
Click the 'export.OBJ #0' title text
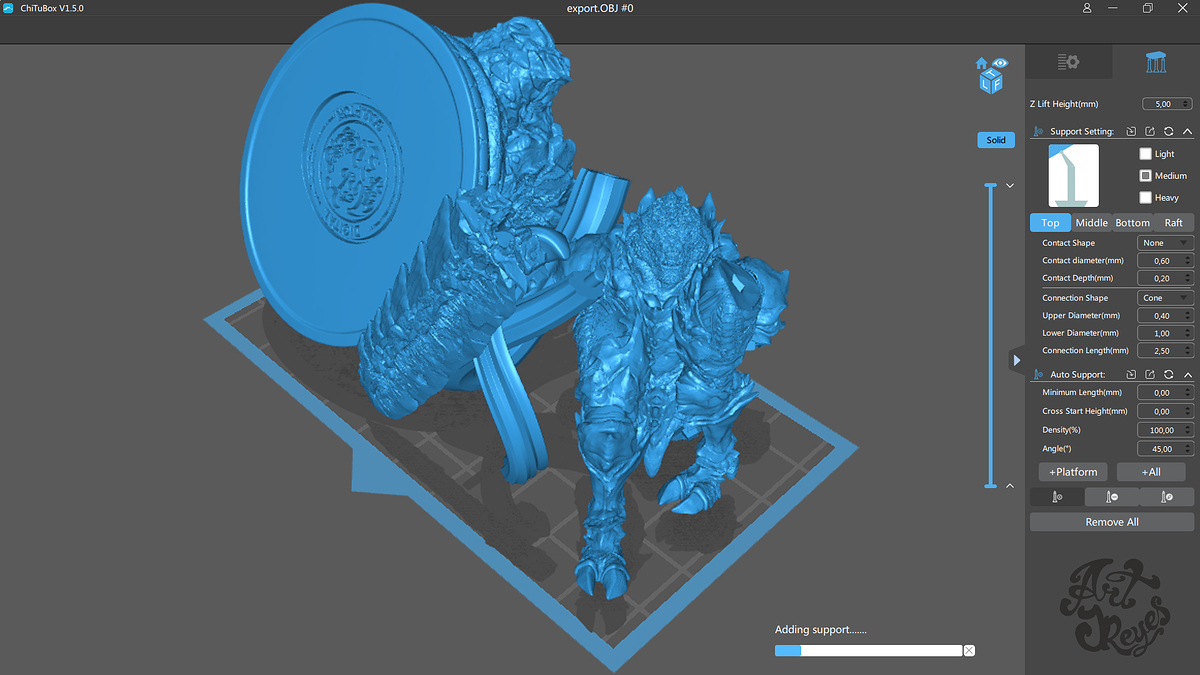(x=600, y=8)
